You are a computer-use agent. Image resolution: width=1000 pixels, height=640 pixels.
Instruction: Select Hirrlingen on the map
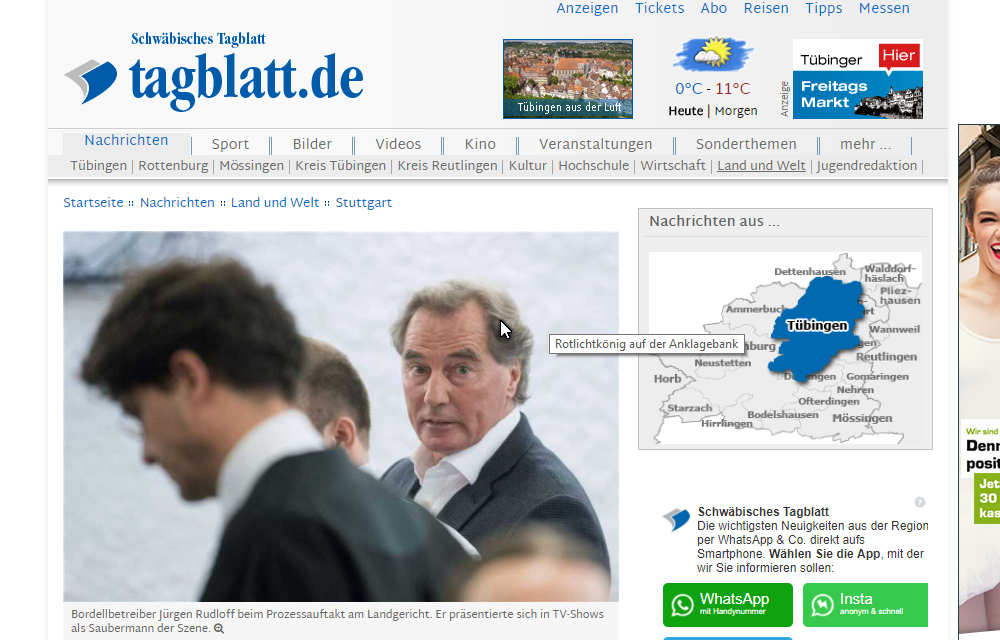pos(727,423)
